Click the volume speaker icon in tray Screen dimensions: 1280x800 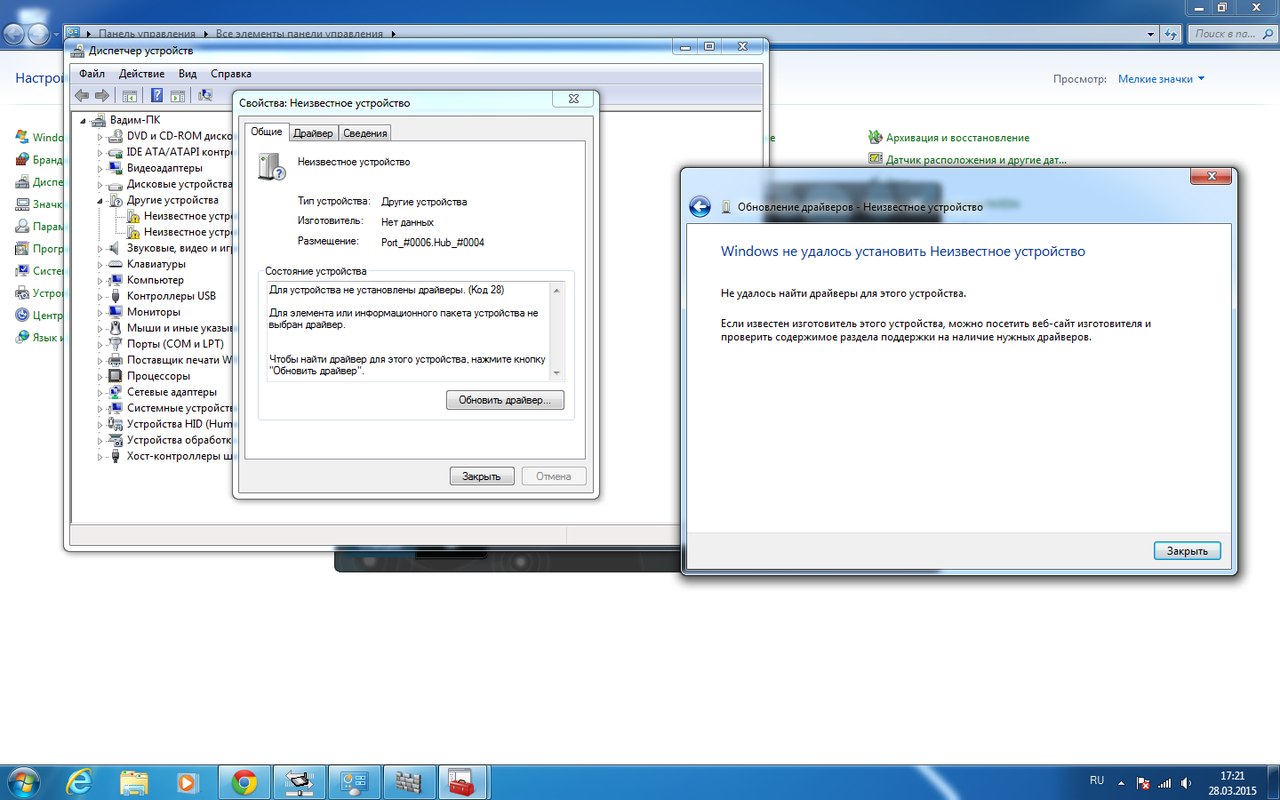[x=1185, y=781]
